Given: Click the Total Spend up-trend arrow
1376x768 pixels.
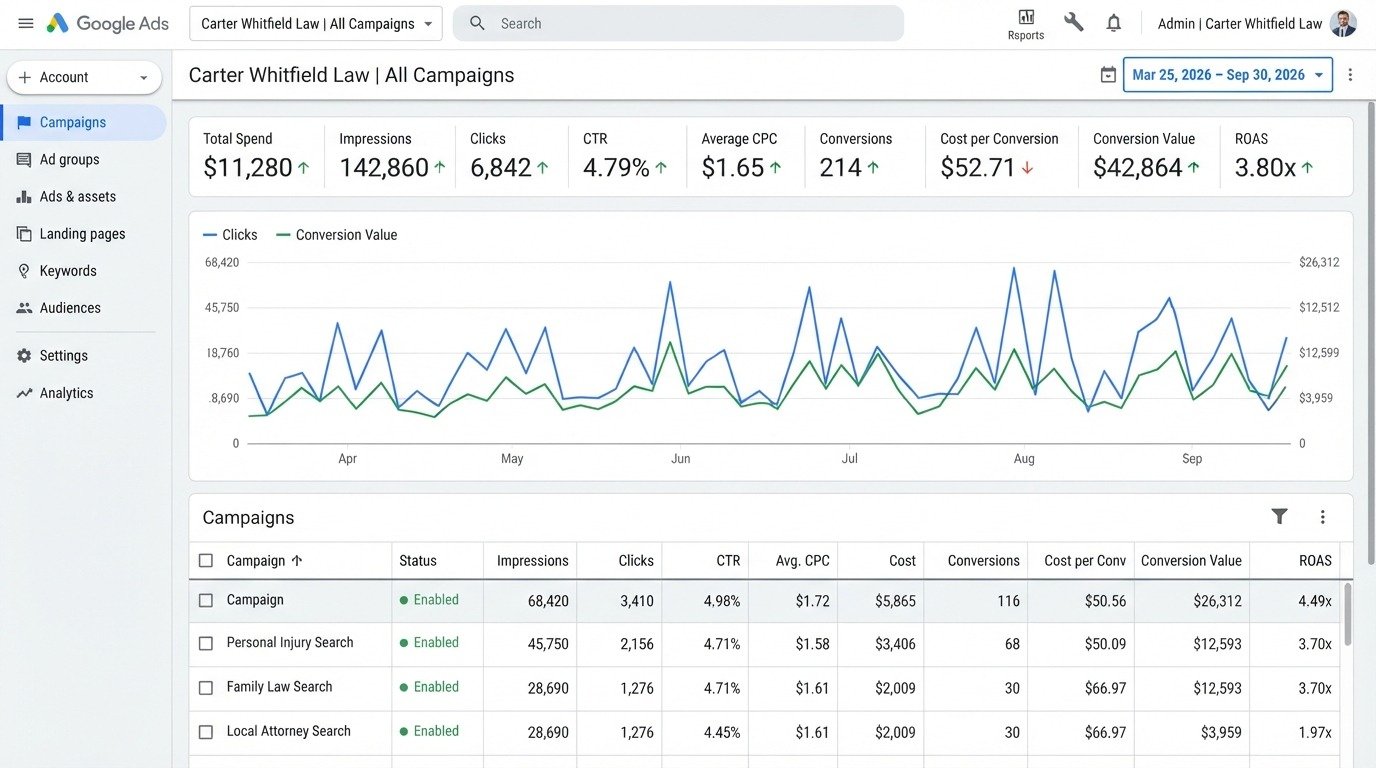Looking at the screenshot, I should point(303,168).
